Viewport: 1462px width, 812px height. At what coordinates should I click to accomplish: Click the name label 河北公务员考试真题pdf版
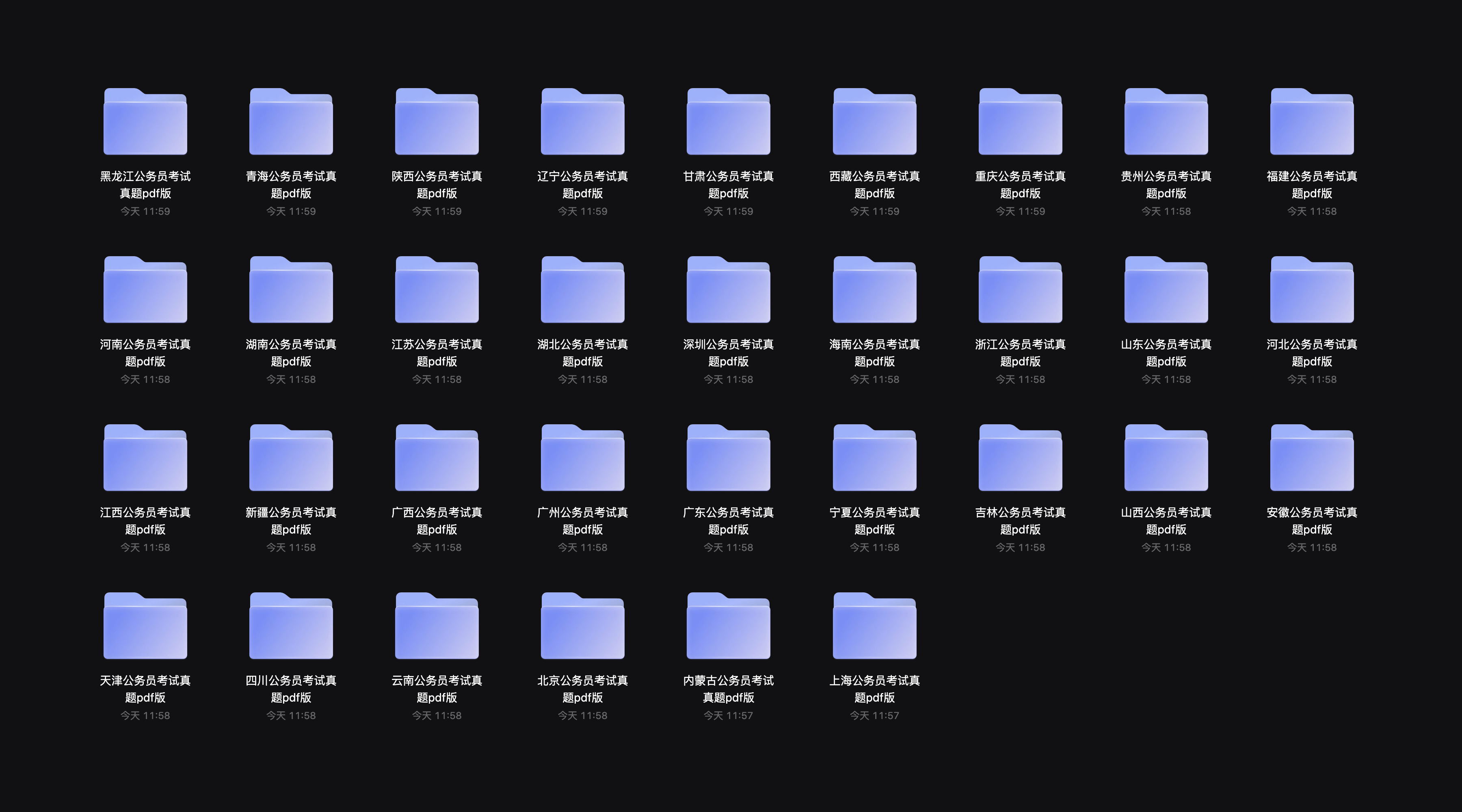pyautogui.click(x=1312, y=352)
